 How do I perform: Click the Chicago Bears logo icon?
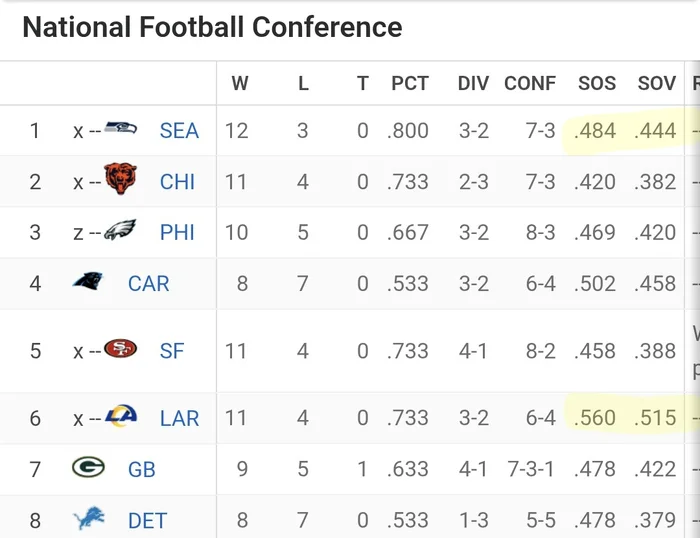tap(121, 180)
